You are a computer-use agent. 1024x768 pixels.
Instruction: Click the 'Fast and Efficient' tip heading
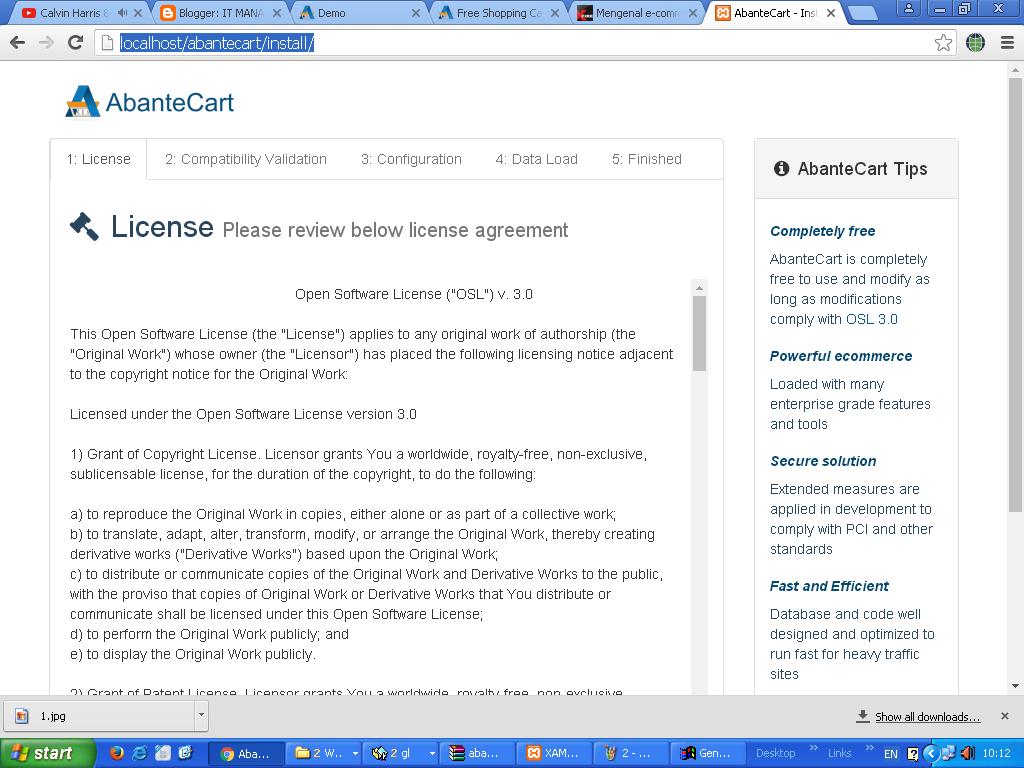829,586
